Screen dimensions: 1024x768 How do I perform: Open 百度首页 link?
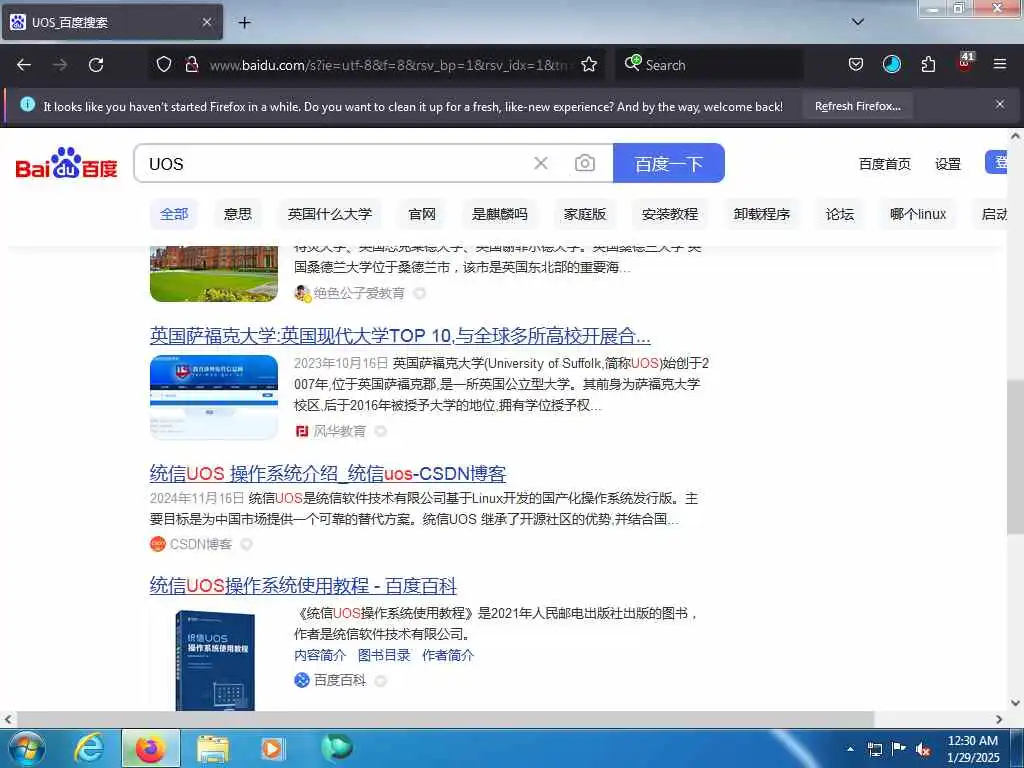tap(884, 164)
